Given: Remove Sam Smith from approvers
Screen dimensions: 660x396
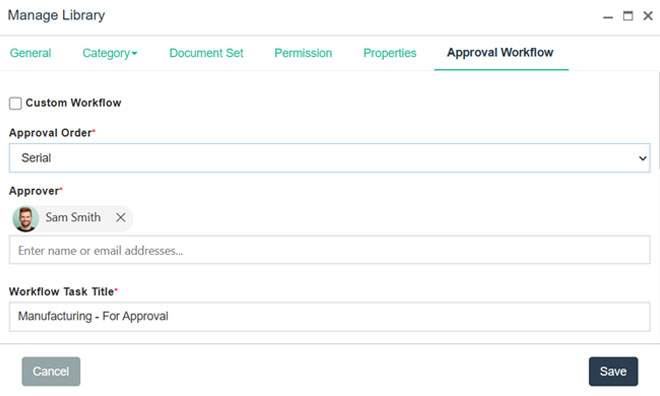Looking at the screenshot, I should (121, 218).
